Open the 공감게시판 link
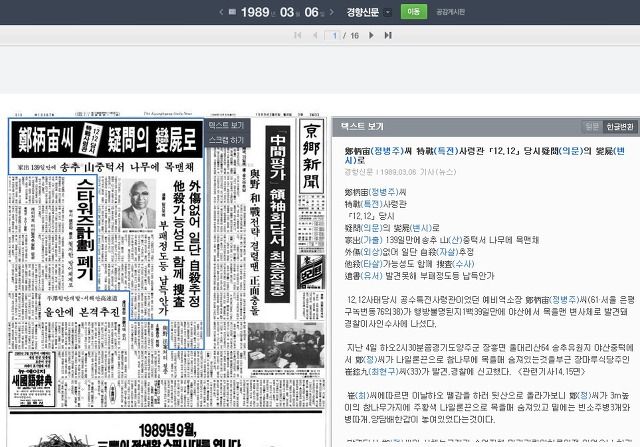The width and height of the screenshot is (640, 447). click(x=450, y=12)
